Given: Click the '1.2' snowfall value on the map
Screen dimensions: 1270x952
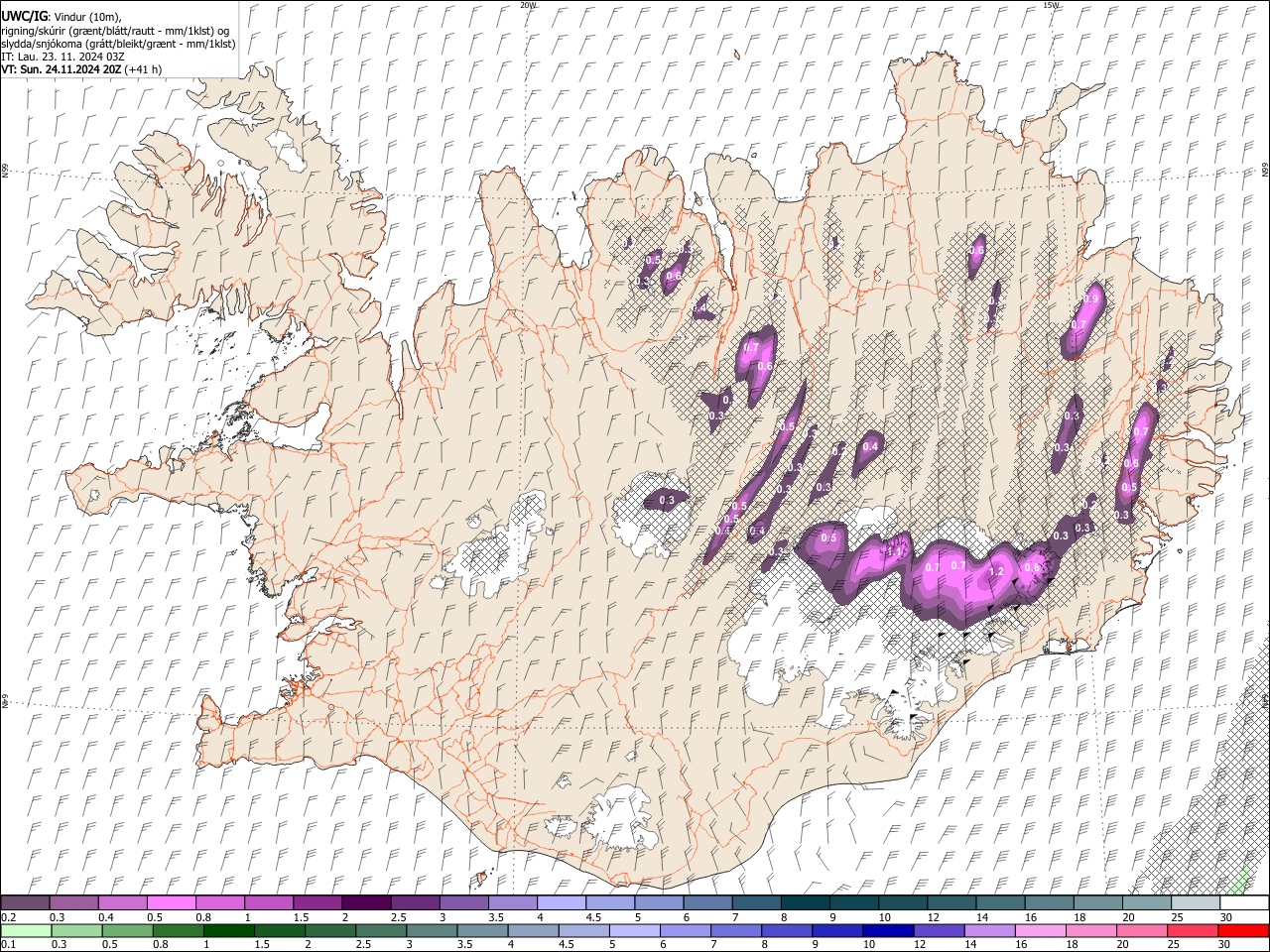Looking at the screenshot, I should [x=997, y=572].
